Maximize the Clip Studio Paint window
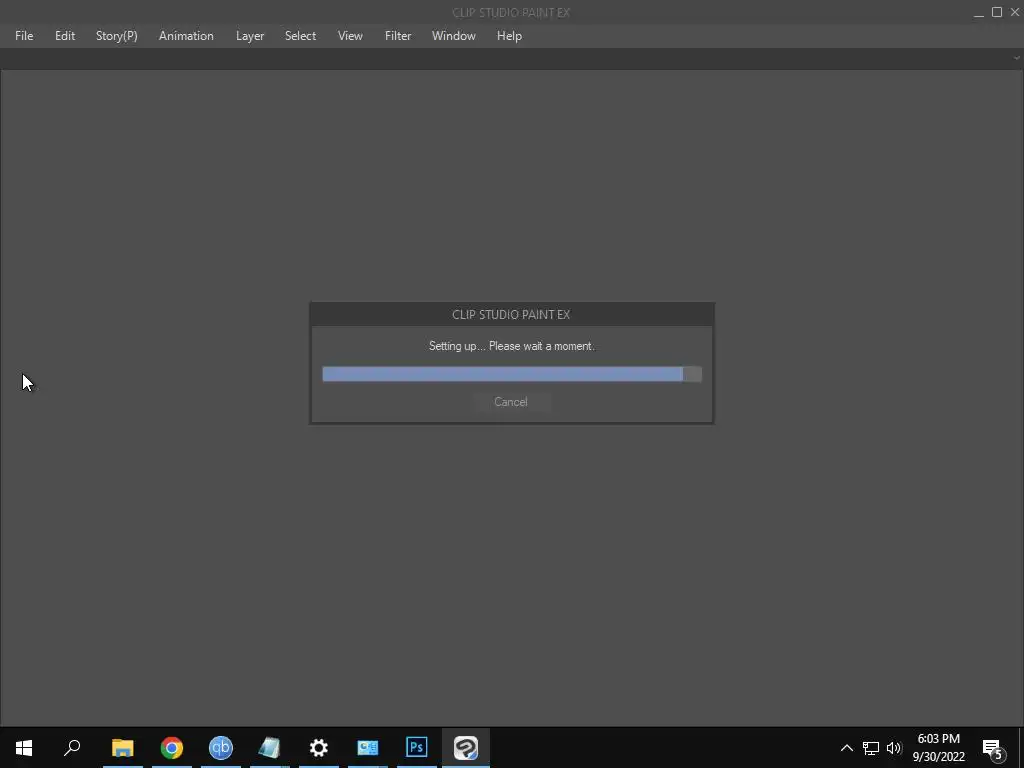1024x768 pixels. (997, 12)
